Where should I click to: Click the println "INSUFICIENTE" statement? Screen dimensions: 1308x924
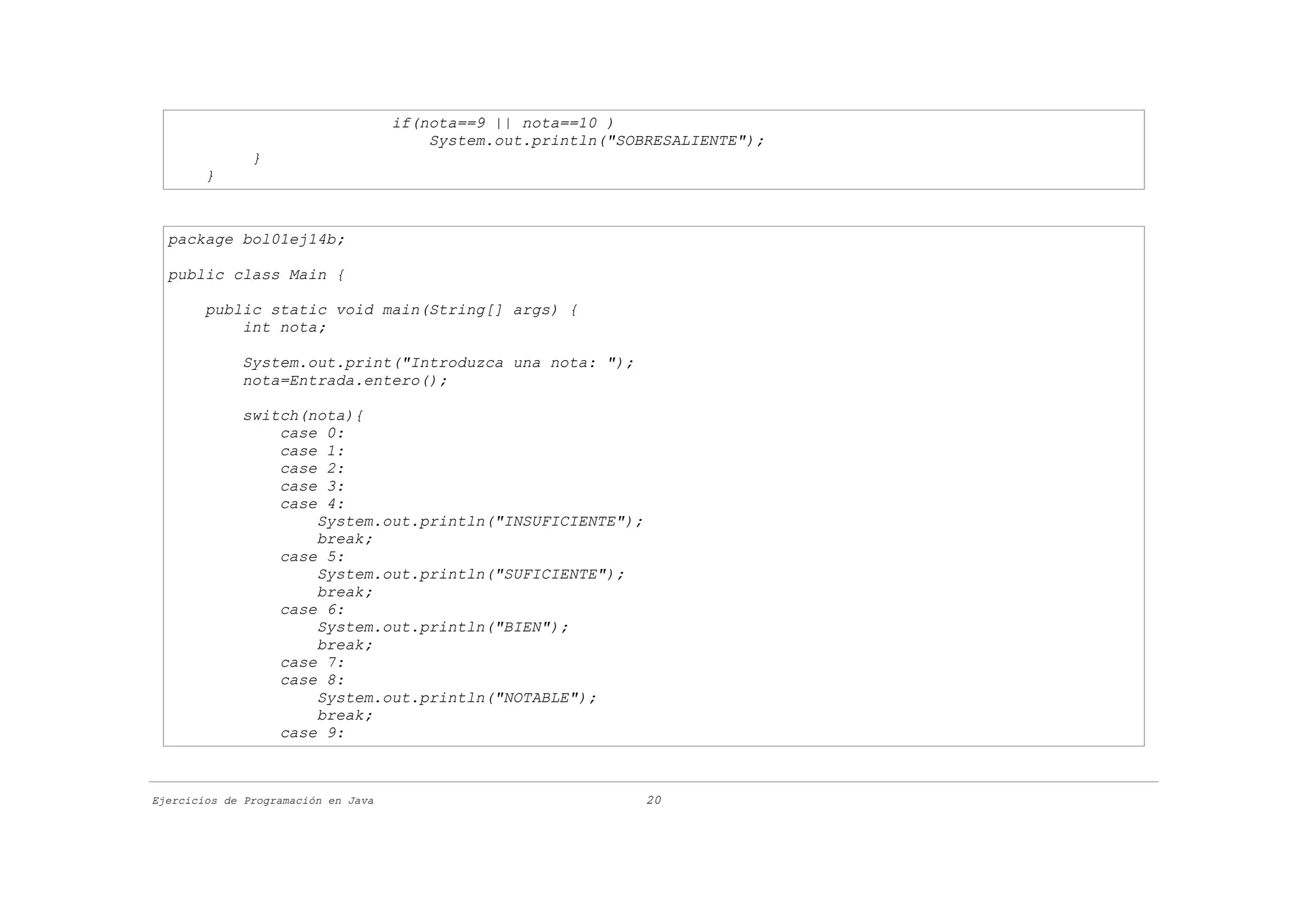click(x=480, y=522)
